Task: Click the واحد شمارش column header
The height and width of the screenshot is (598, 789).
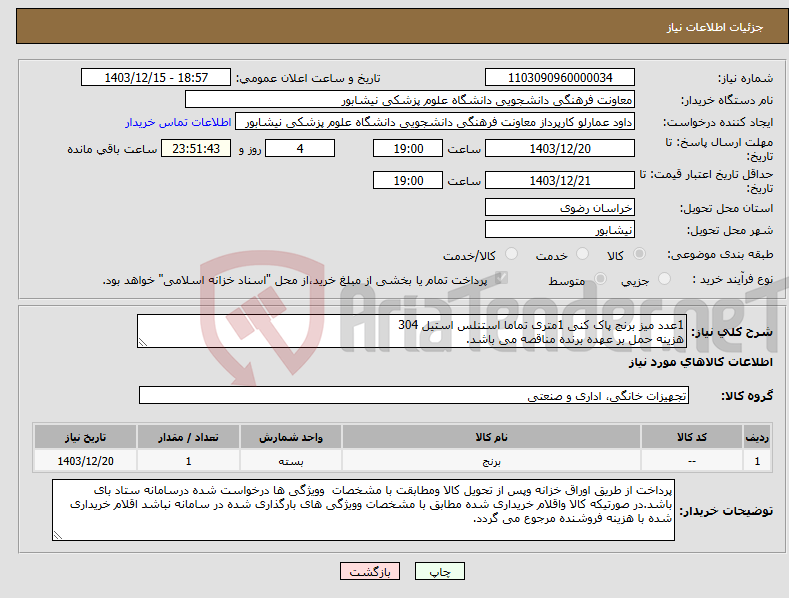Action: tap(291, 437)
